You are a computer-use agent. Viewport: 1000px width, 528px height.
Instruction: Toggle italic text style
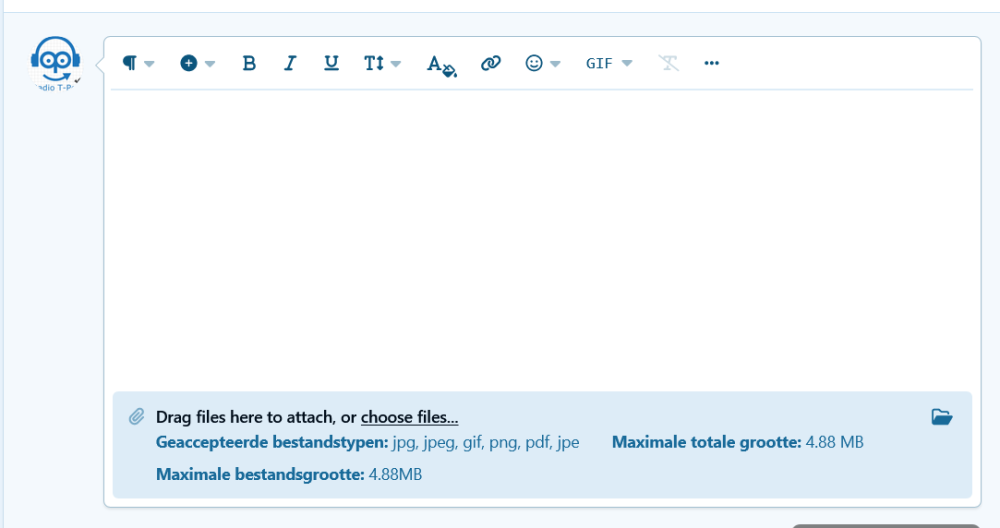[x=290, y=63]
